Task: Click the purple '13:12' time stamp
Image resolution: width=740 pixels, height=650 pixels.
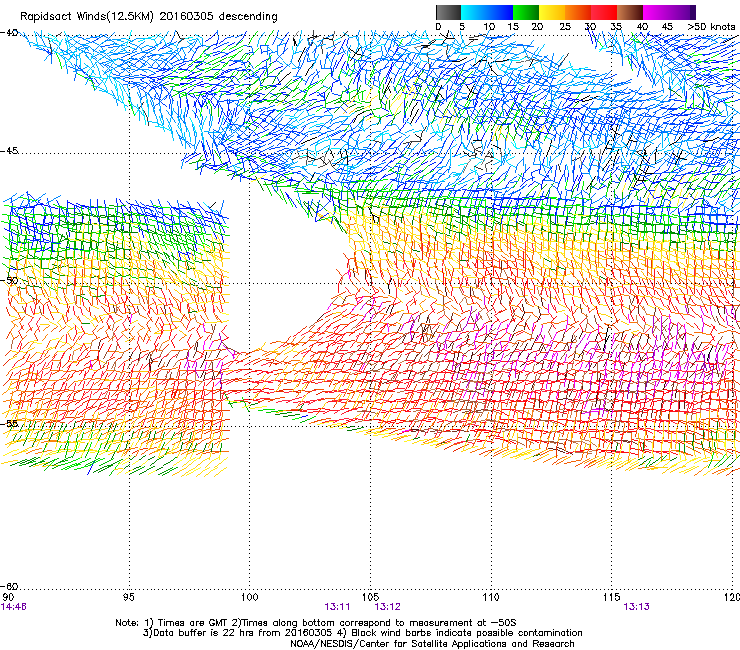Action: [x=387, y=607]
